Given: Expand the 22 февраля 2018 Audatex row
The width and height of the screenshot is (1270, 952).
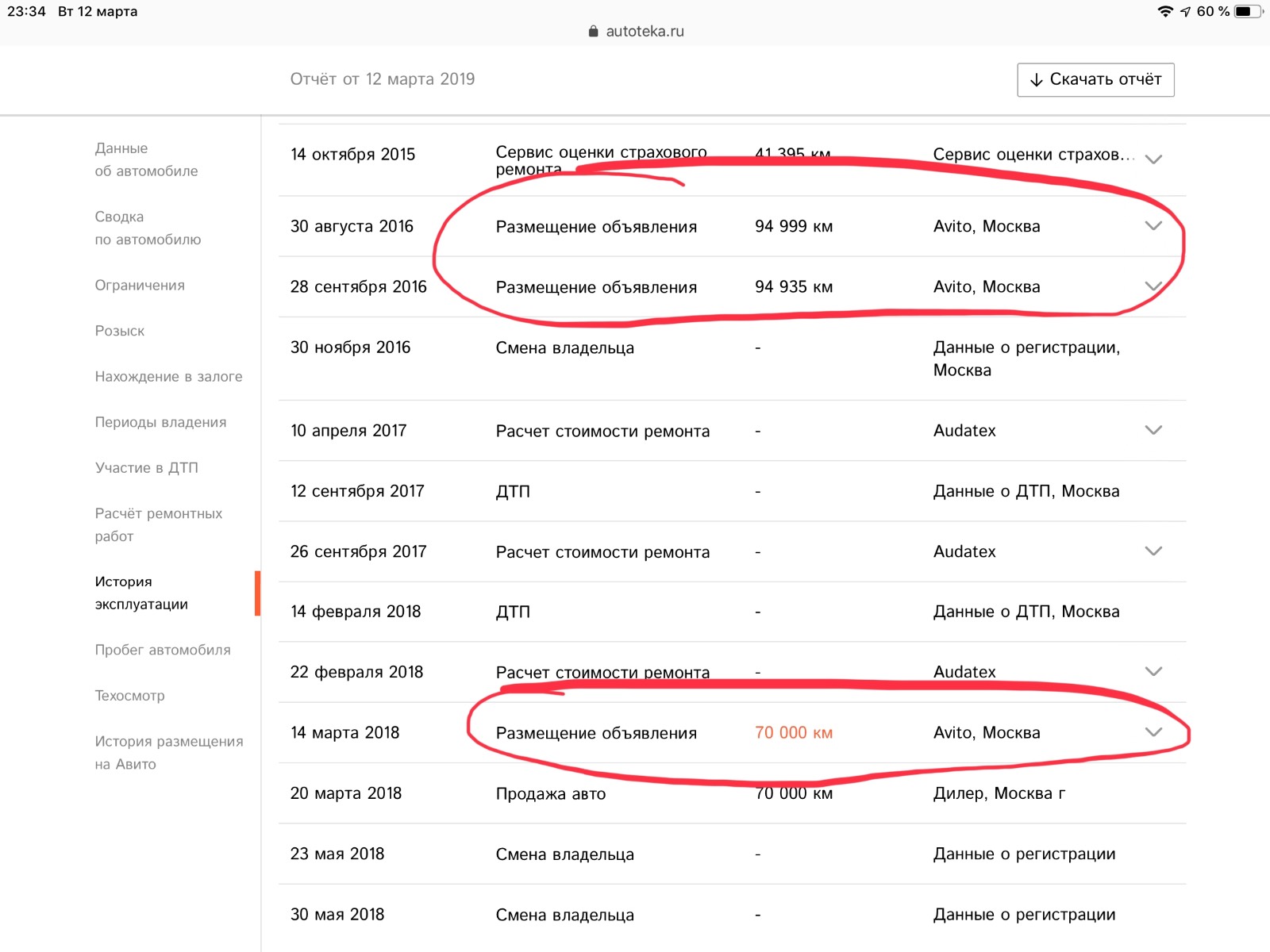Looking at the screenshot, I should (1153, 672).
